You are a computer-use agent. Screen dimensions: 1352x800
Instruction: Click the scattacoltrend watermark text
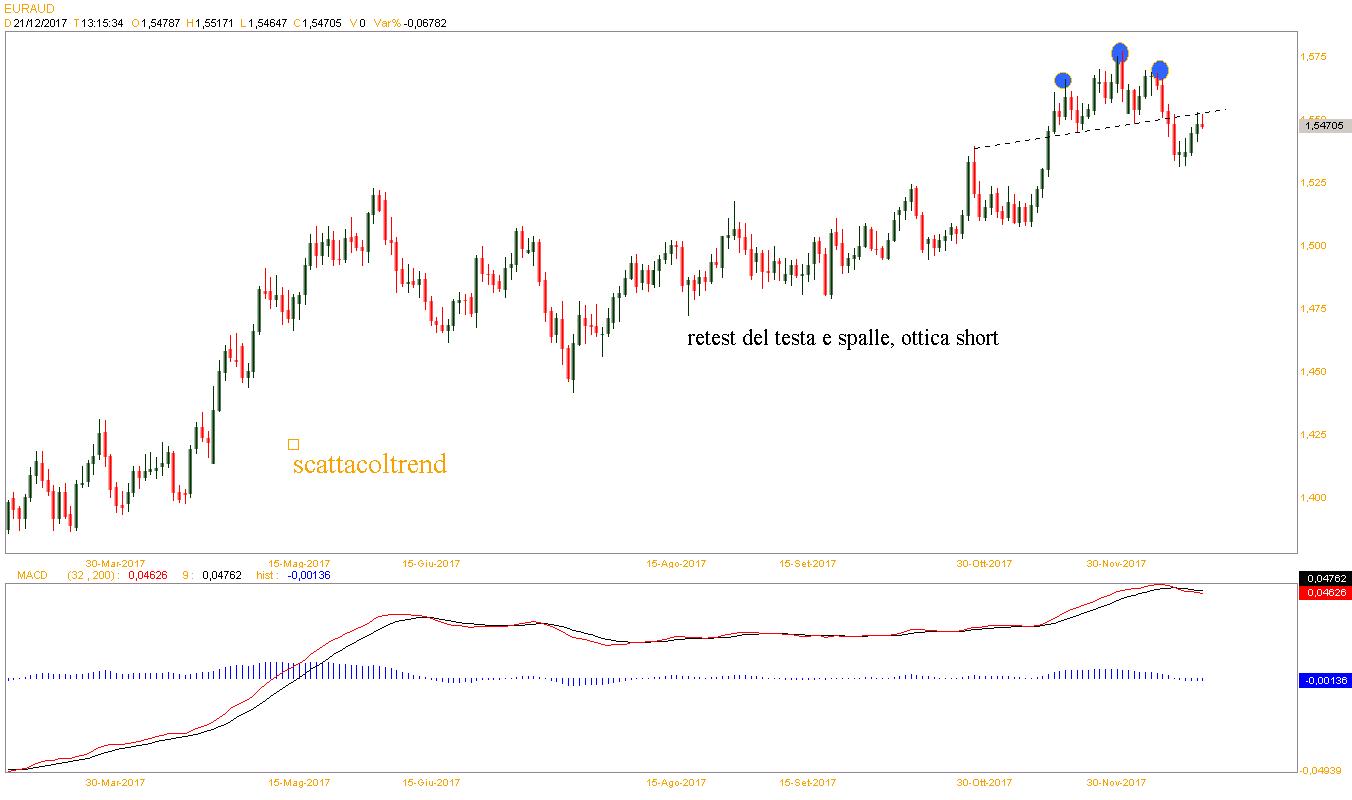[369, 465]
